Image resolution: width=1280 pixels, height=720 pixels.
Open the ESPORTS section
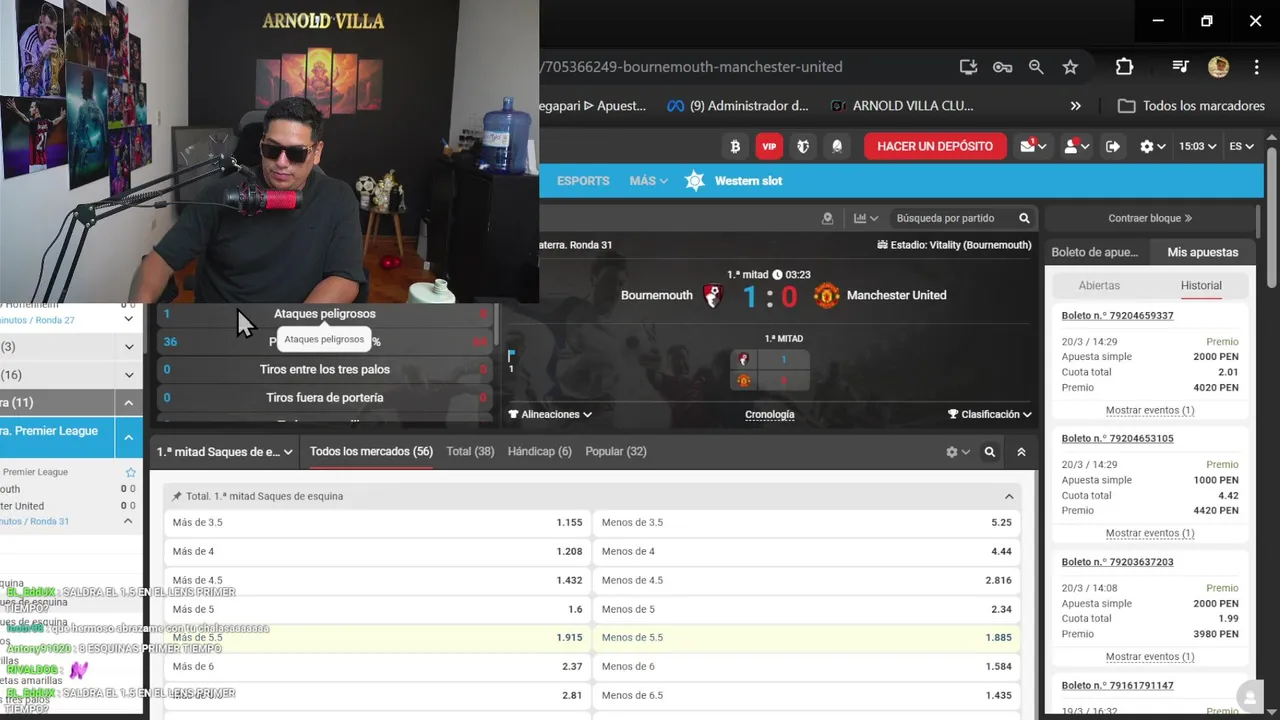(583, 181)
